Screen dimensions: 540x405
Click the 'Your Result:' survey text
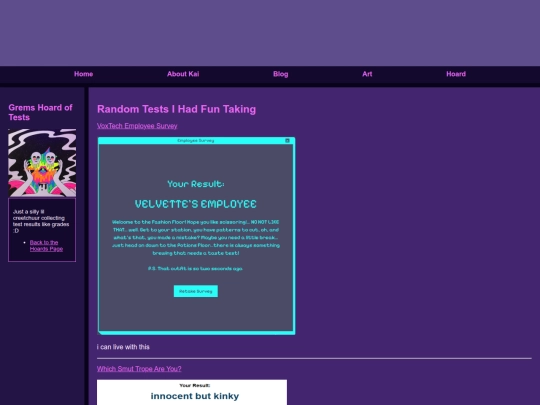click(196, 184)
